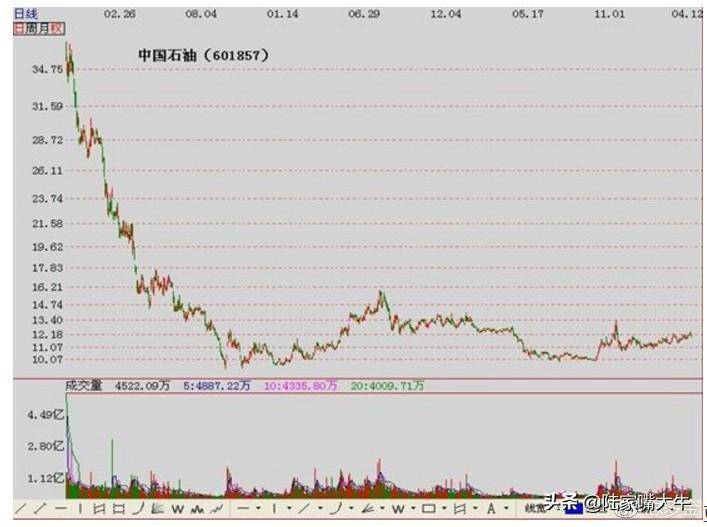Click the 11.01 date marker on axis
The height and width of the screenshot is (527, 707).
pos(610,14)
